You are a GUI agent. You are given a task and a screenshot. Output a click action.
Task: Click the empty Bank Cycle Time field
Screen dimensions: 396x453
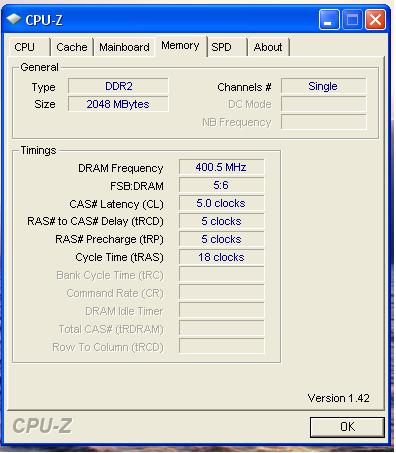pos(222,275)
